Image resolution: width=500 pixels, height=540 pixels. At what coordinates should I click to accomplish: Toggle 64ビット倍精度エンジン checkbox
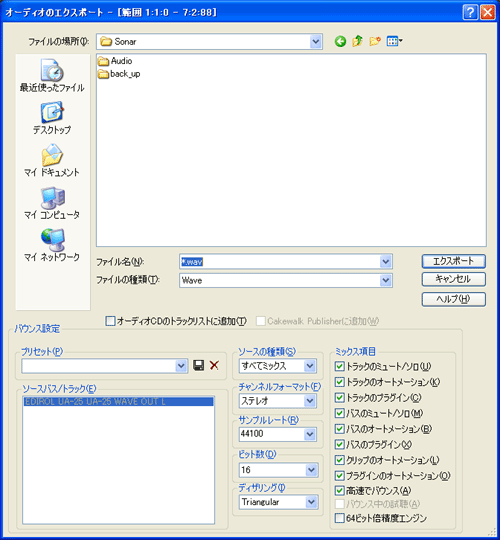coord(340,518)
